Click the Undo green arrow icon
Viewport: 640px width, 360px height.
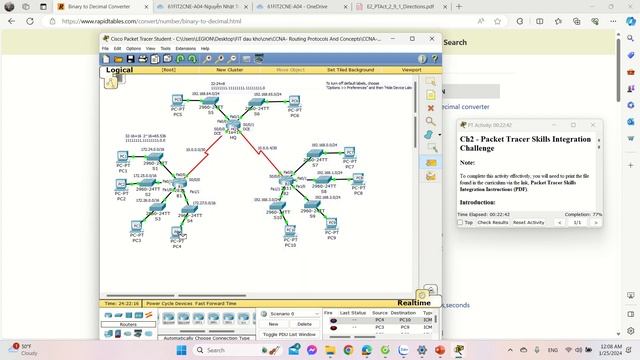click(180, 59)
